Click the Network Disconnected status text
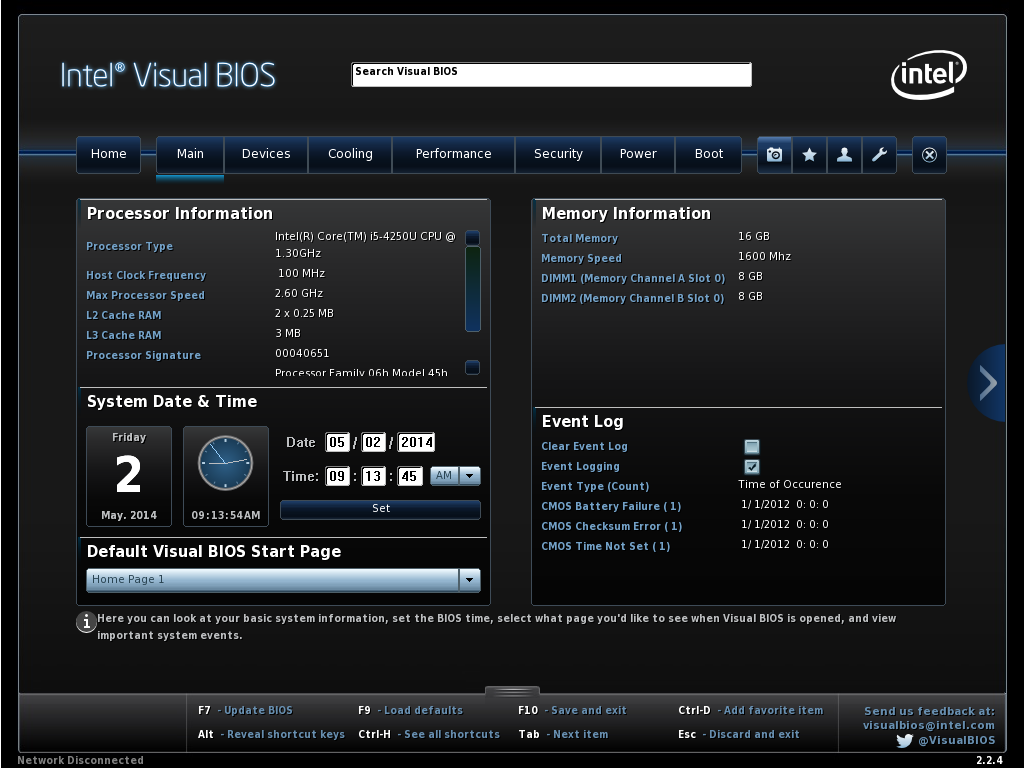 pos(80,760)
